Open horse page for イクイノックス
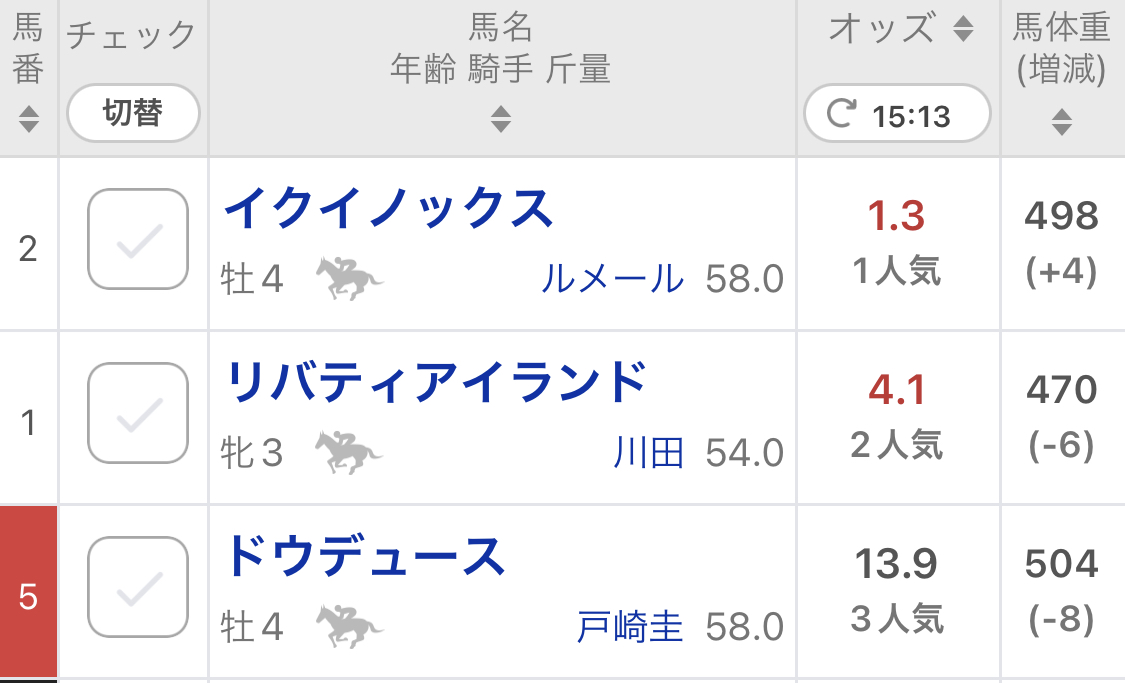The height and width of the screenshot is (683, 1125). coord(388,209)
